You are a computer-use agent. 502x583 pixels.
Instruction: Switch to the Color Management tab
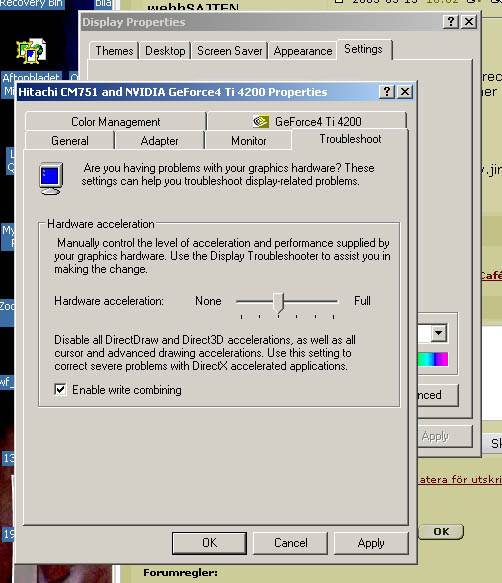(x=116, y=122)
